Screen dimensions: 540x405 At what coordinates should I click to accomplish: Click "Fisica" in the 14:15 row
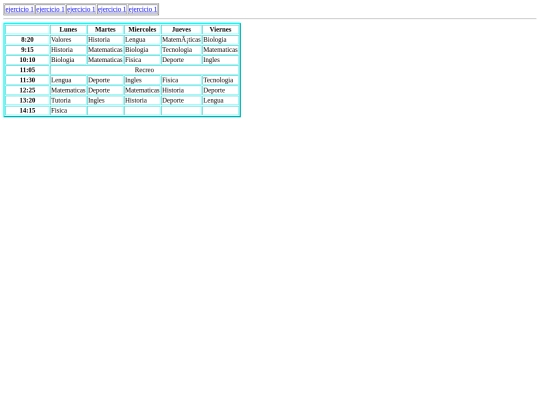68,111
